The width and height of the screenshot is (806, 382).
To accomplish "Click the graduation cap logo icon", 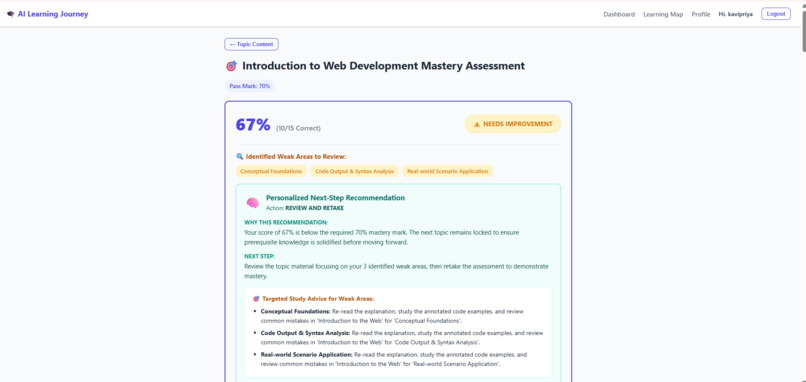I will (x=11, y=14).
